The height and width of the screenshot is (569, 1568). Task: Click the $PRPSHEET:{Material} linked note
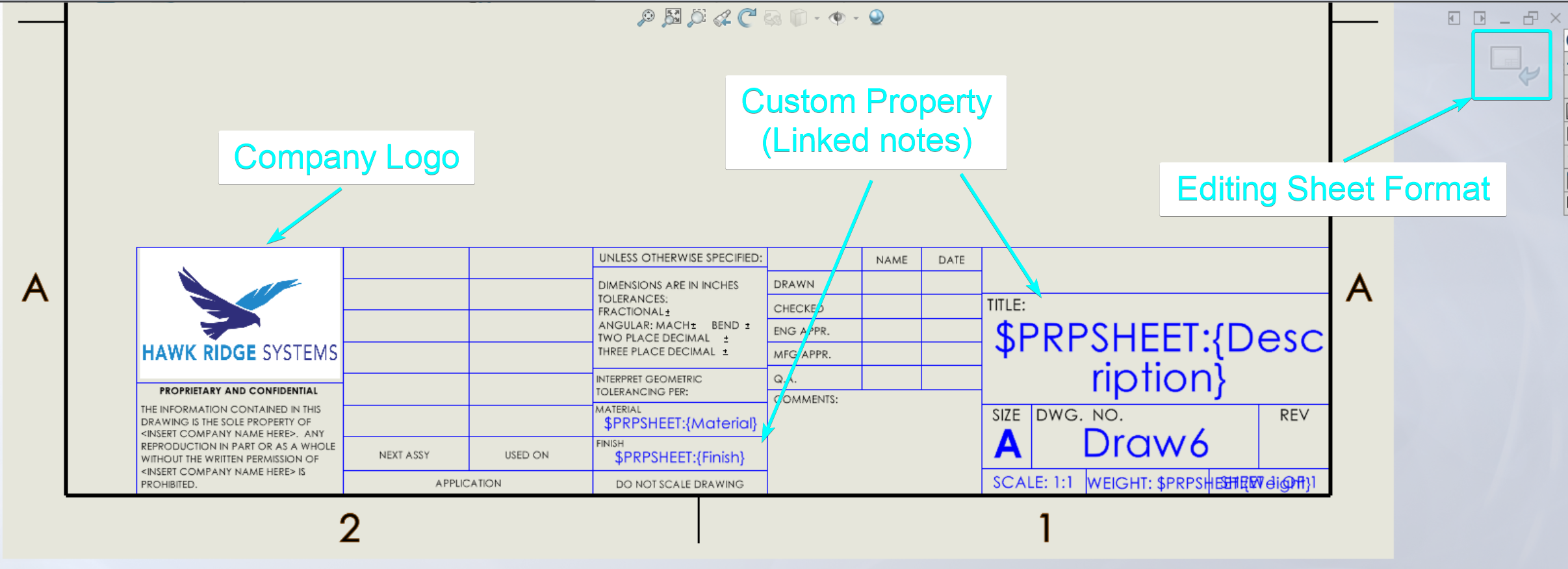pyautogui.click(x=680, y=424)
